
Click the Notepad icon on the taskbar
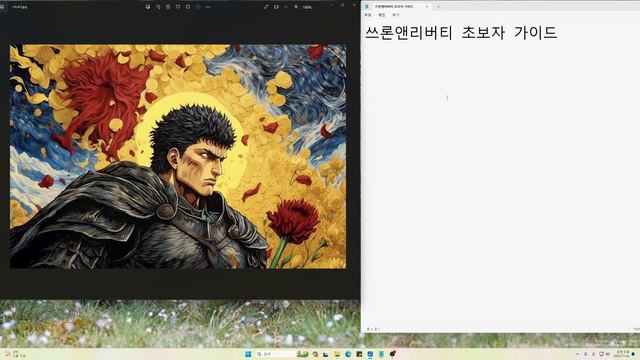[x=381, y=354]
